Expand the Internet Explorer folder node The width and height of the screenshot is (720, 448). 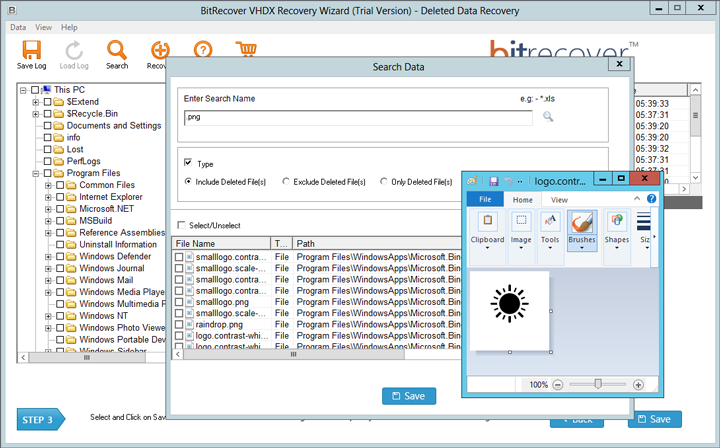(48, 197)
